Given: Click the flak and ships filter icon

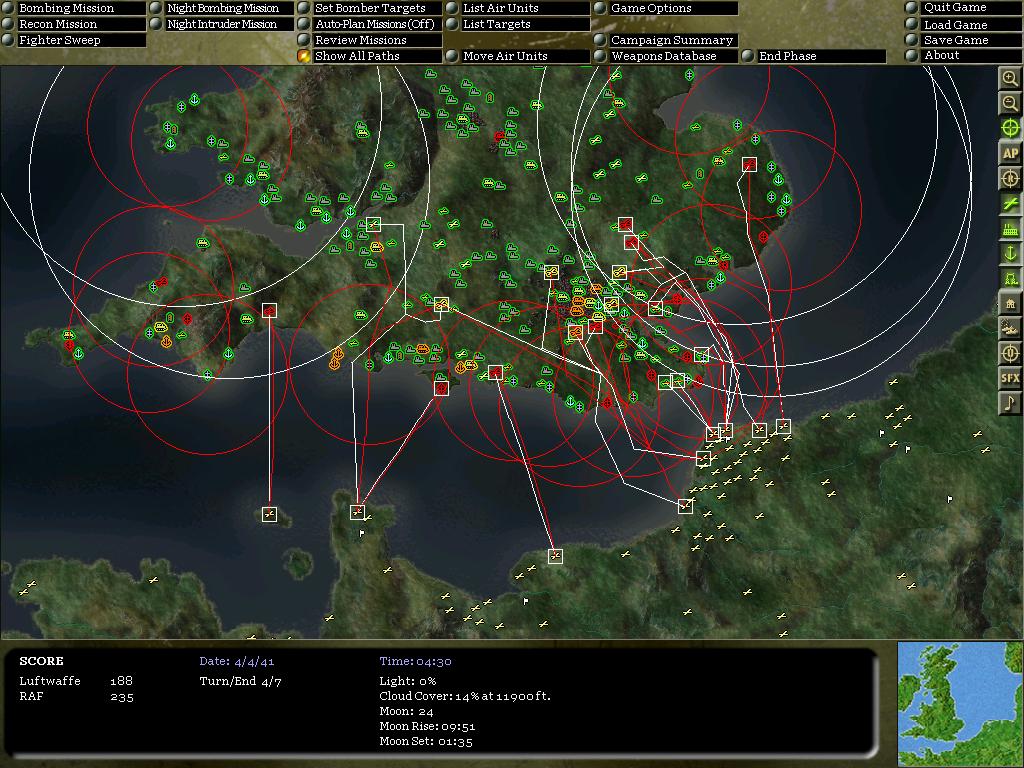Looking at the screenshot, I should pos(1010,328).
